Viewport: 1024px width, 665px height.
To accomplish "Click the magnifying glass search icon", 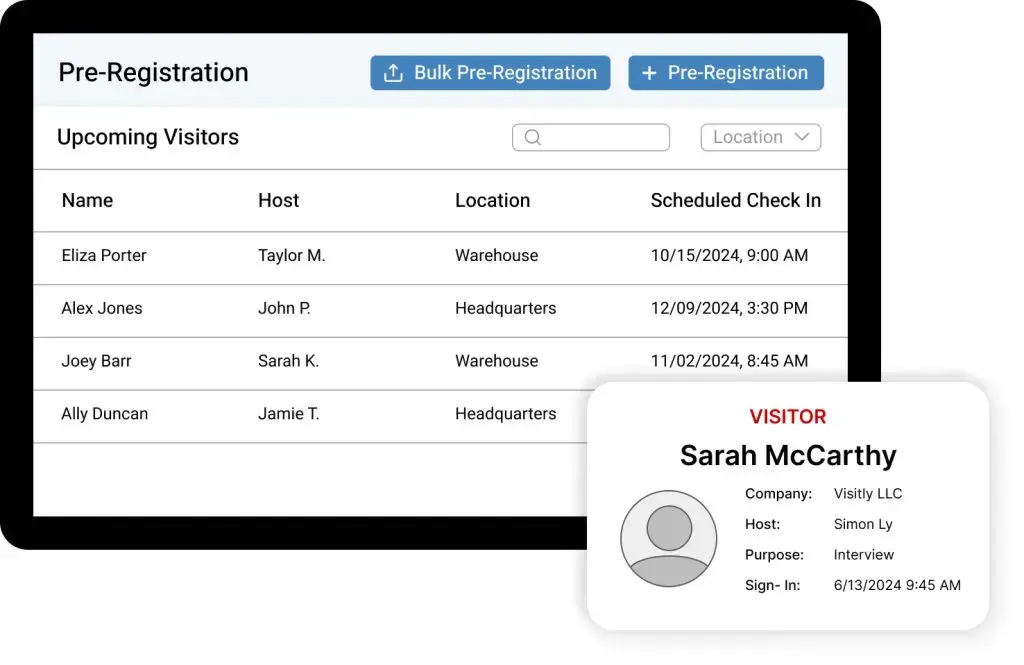I will (533, 137).
